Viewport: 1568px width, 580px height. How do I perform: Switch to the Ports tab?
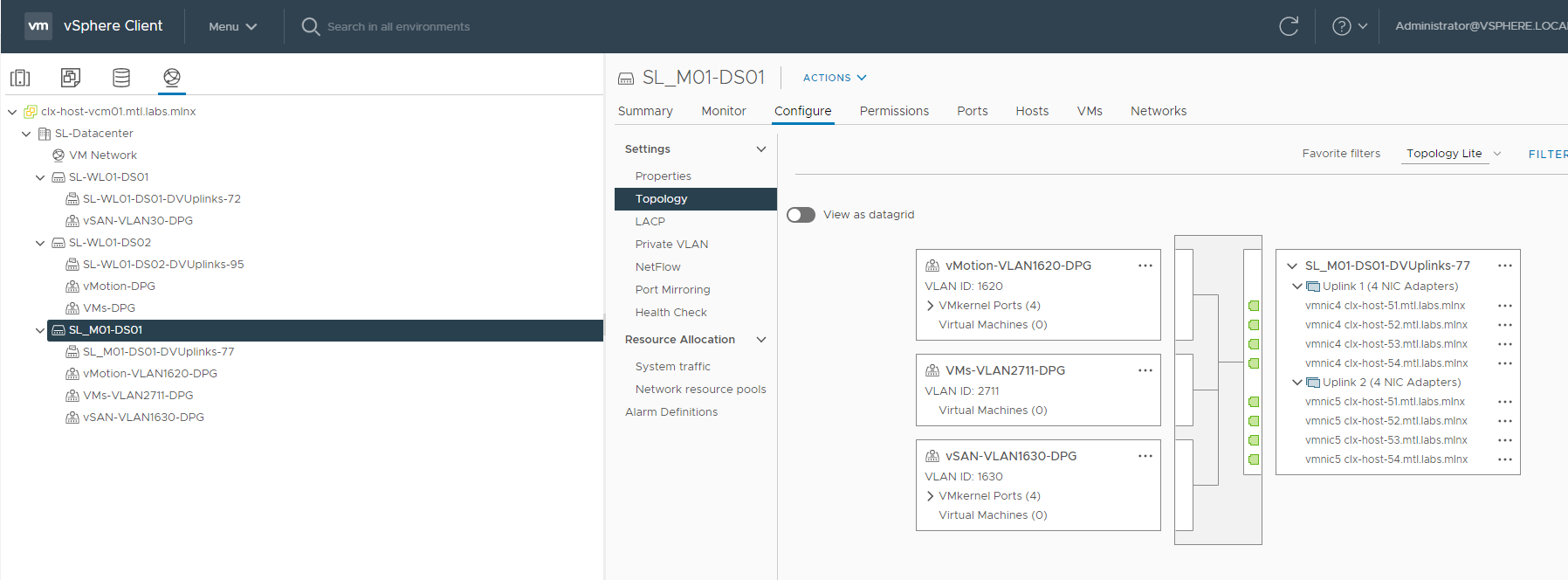pyautogui.click(x=973, y=111)
